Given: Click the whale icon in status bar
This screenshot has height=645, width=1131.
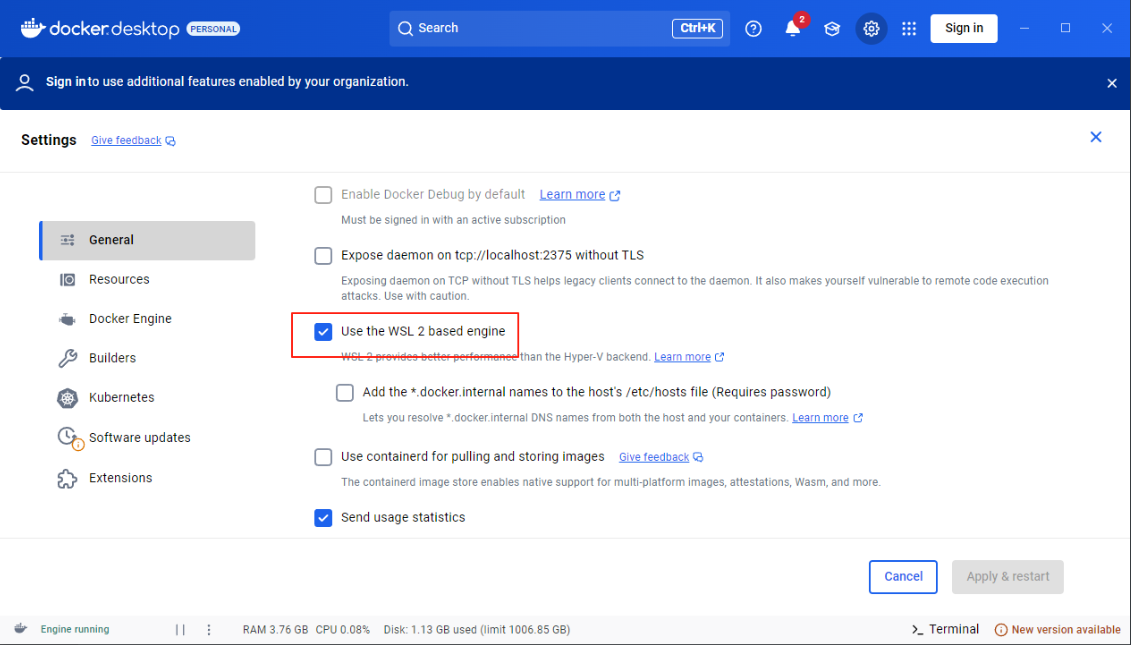Looking at the screenshot, I should 21,629.
